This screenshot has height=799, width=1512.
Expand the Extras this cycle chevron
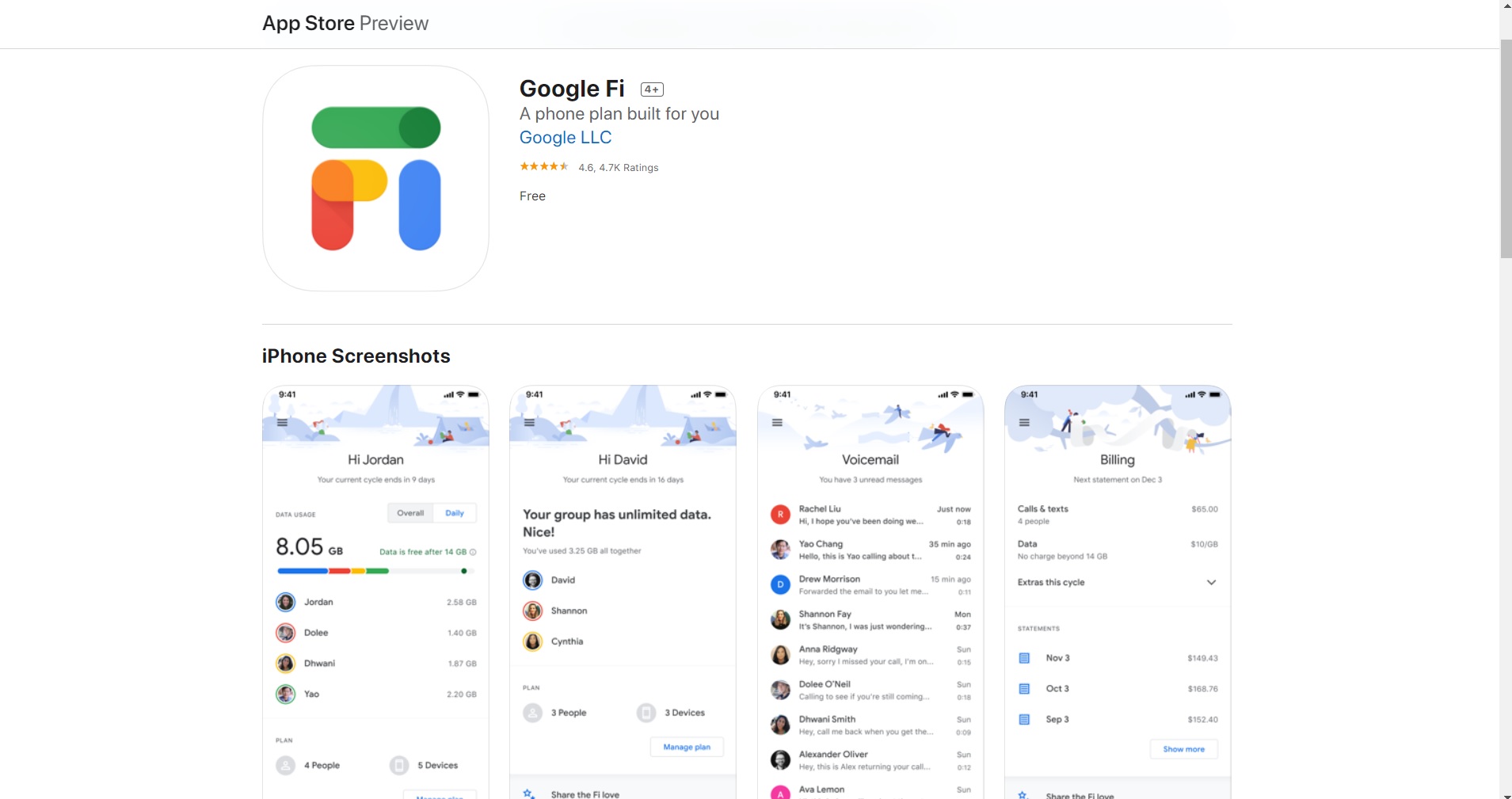(1211, 582)
